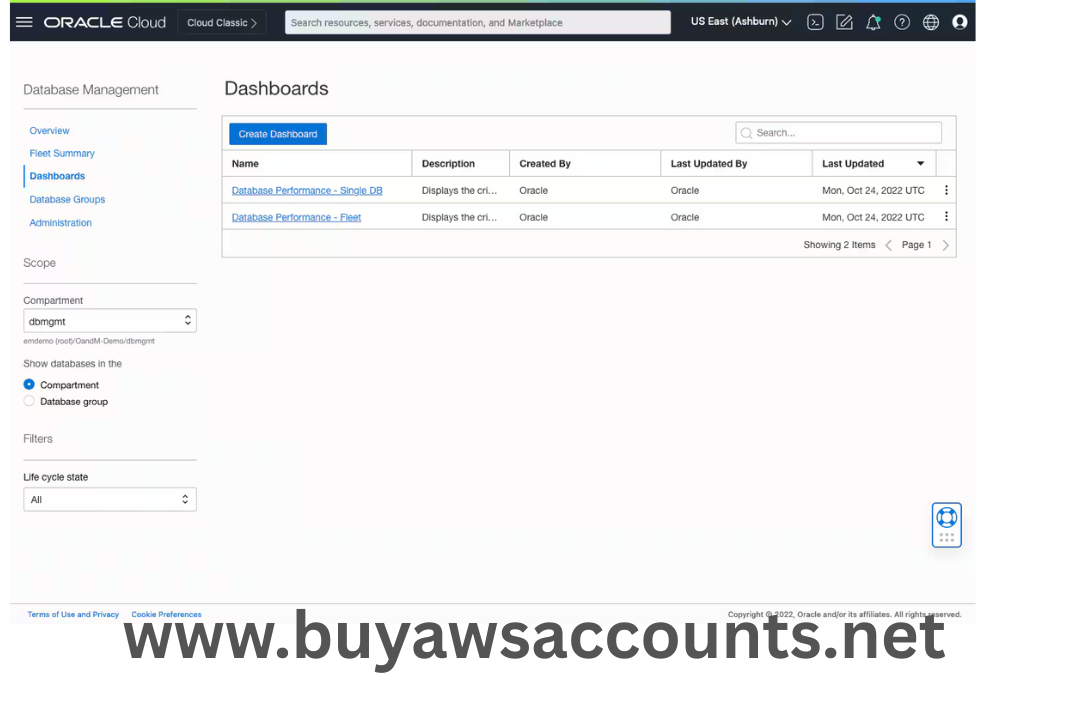Click the Create Dashboard button
This screenshot has height=720, width=1080.
[278, 134]
